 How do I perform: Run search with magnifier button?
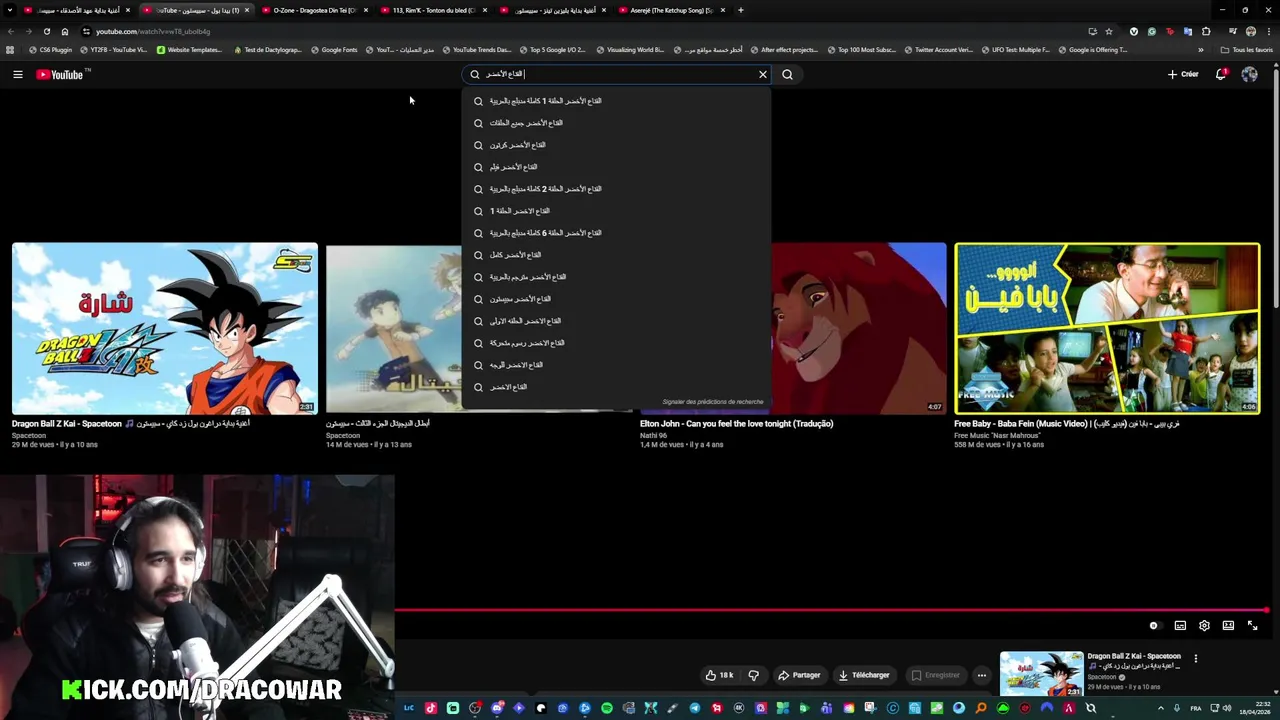(787, 74)
